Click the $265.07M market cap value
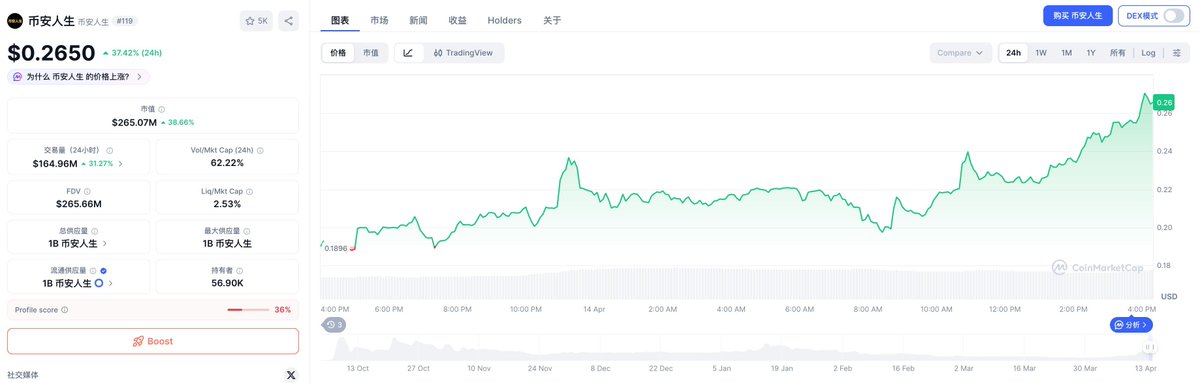 (134, 122)
